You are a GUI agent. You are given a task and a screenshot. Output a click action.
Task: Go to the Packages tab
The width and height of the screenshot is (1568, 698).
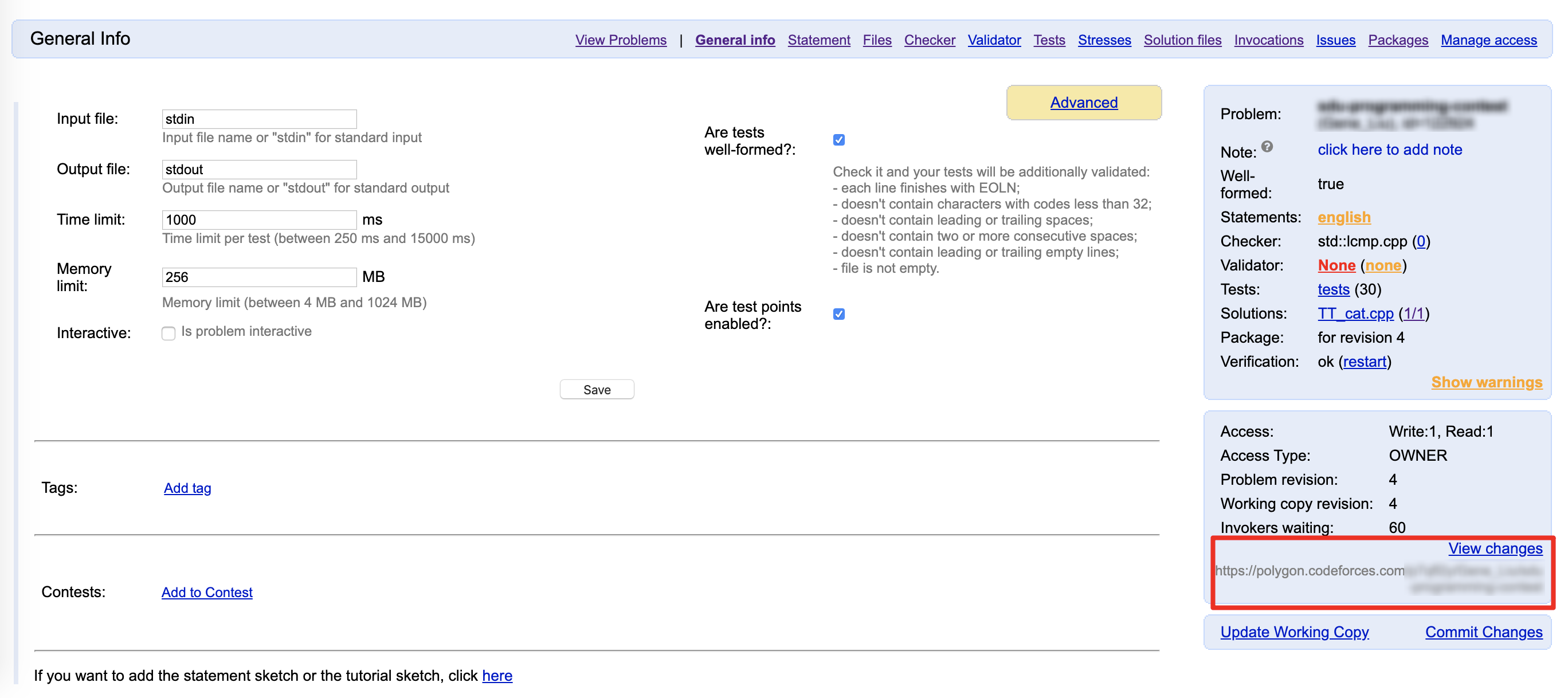[1398, 40]
